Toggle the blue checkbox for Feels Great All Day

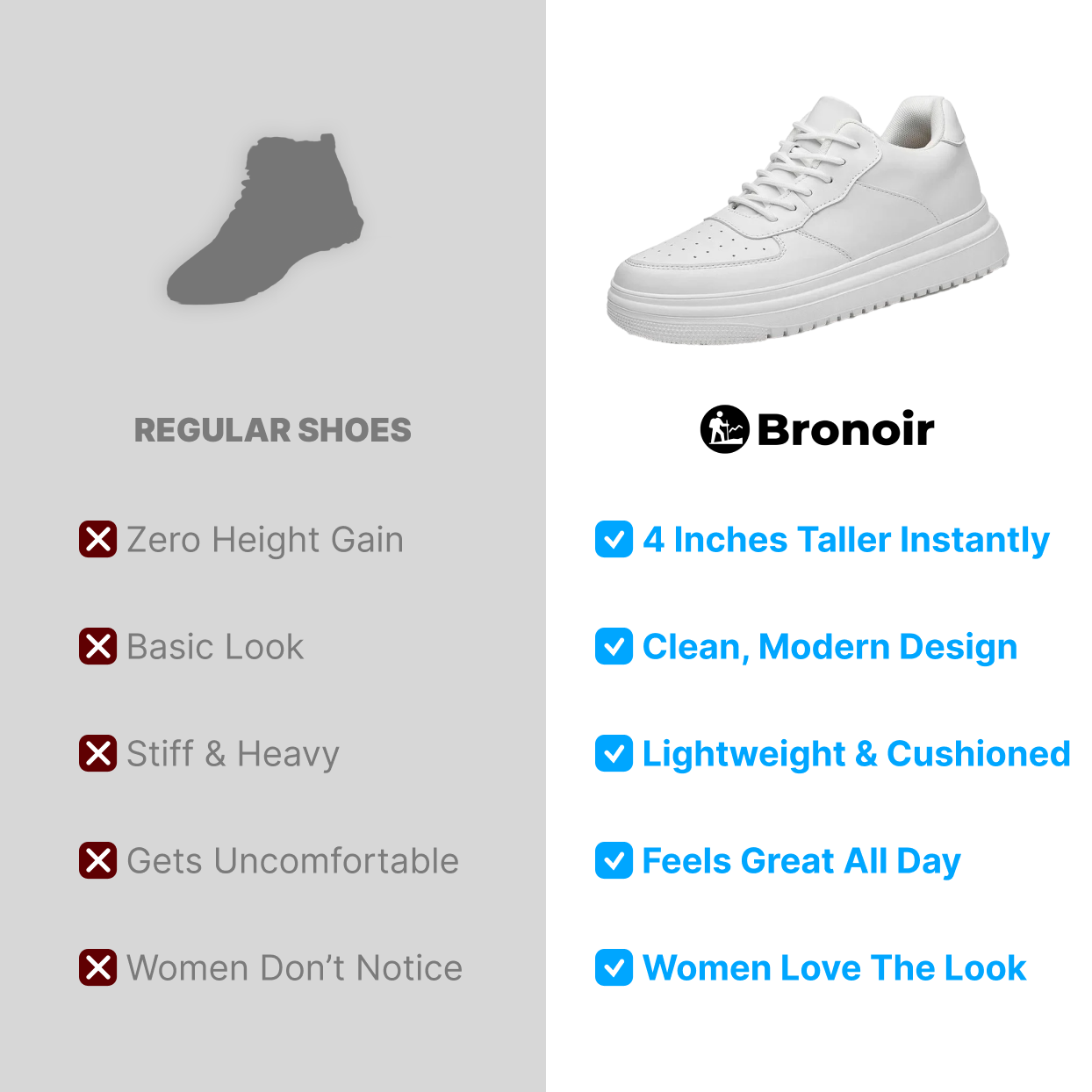click(614, 860)
